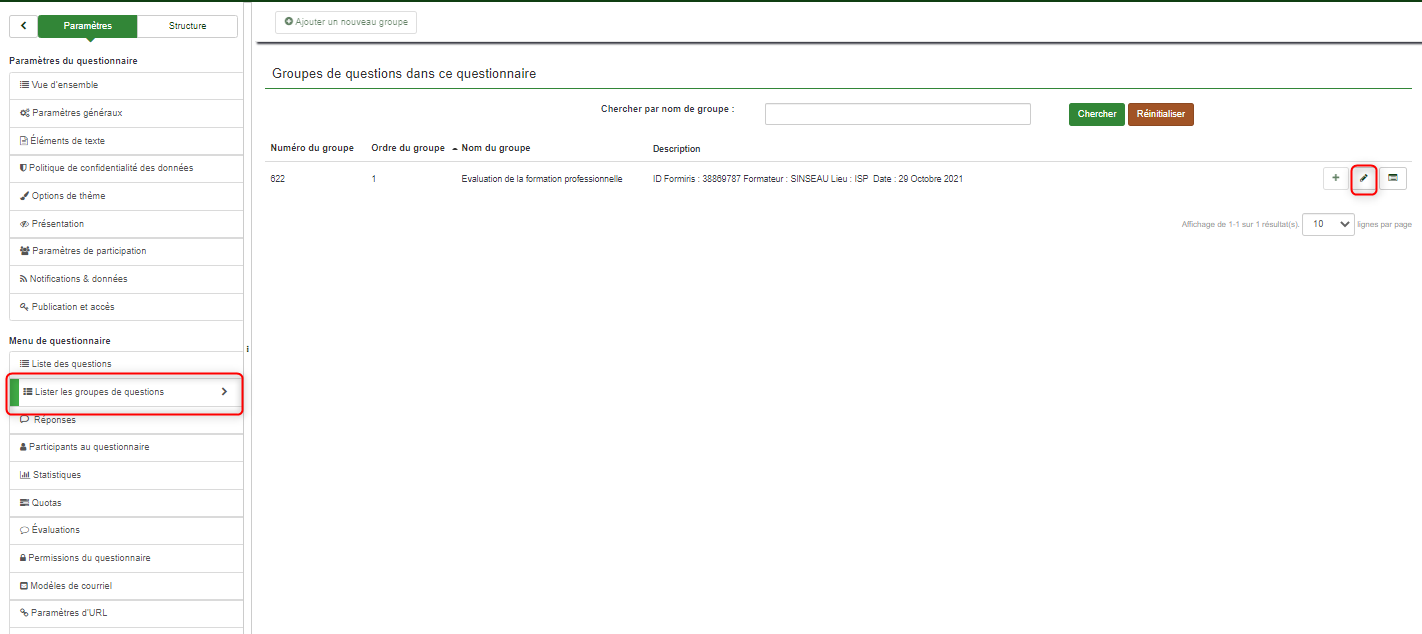Open Présentation settings
Screen dimensions: 1422x634
[58, 224]
